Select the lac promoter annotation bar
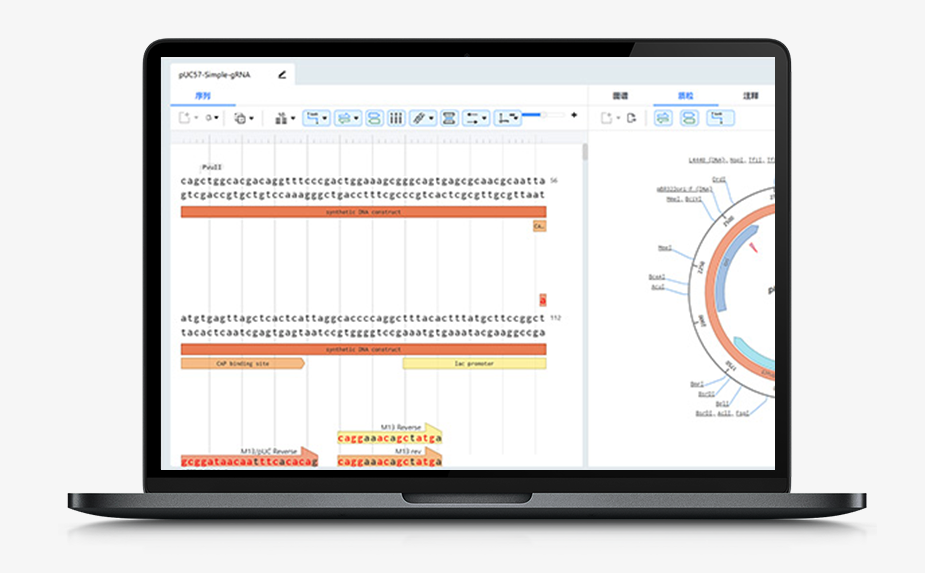This screenshot has height=573, width=925. [x=474, y=364]
